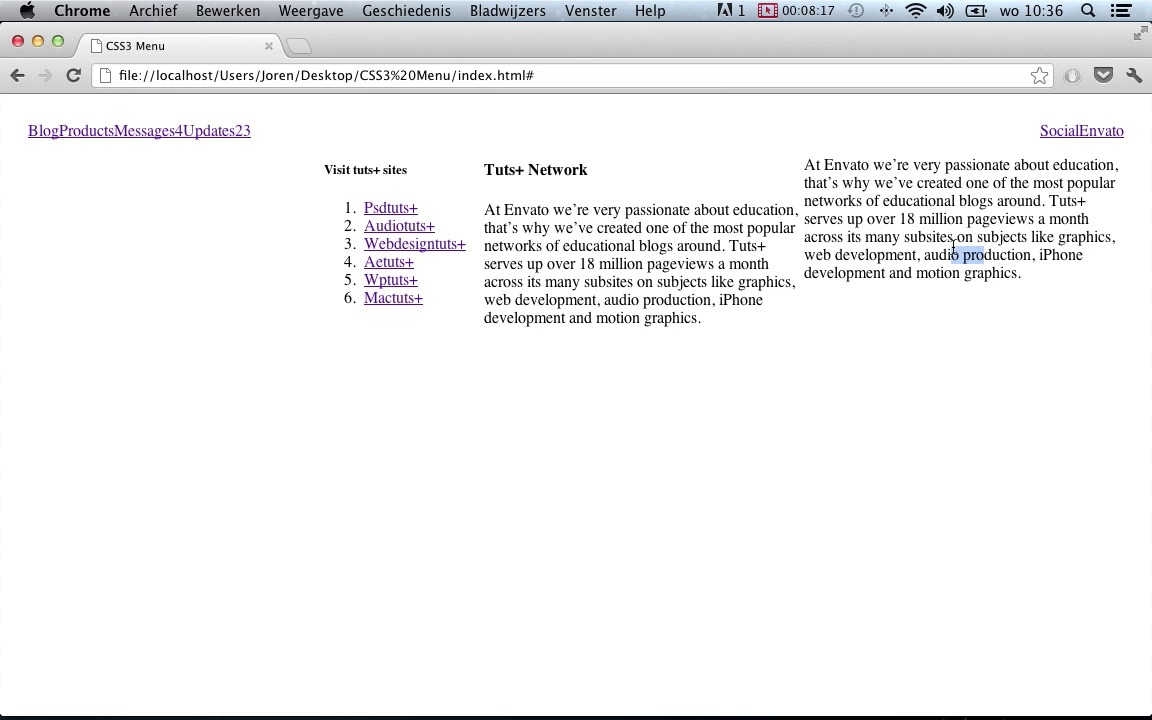Viewport: 1152px width, 720px height.
Task: Follow the Products link
Action: tap(86, 131)
